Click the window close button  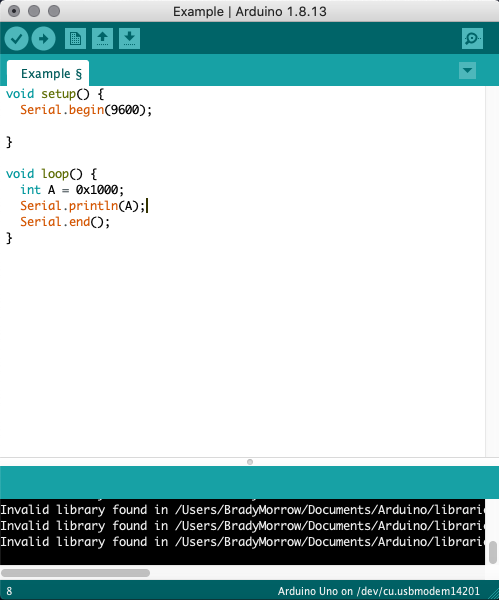[14, 11]
